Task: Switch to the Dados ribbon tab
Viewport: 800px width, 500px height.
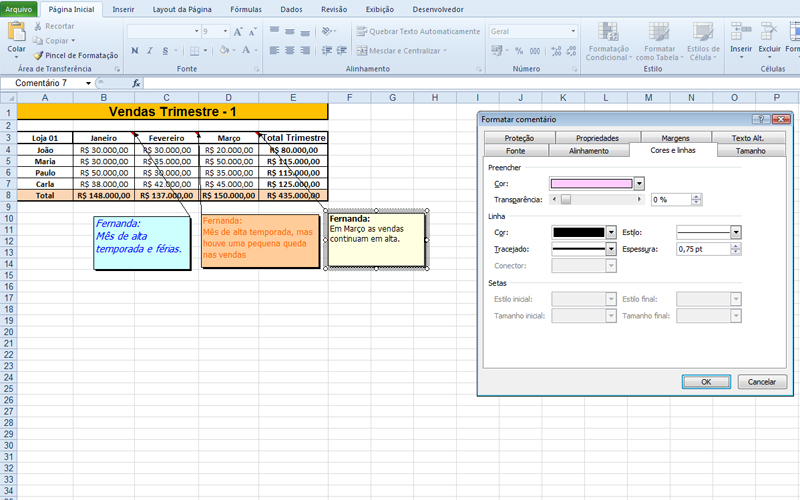Action: tap(291, 9)
